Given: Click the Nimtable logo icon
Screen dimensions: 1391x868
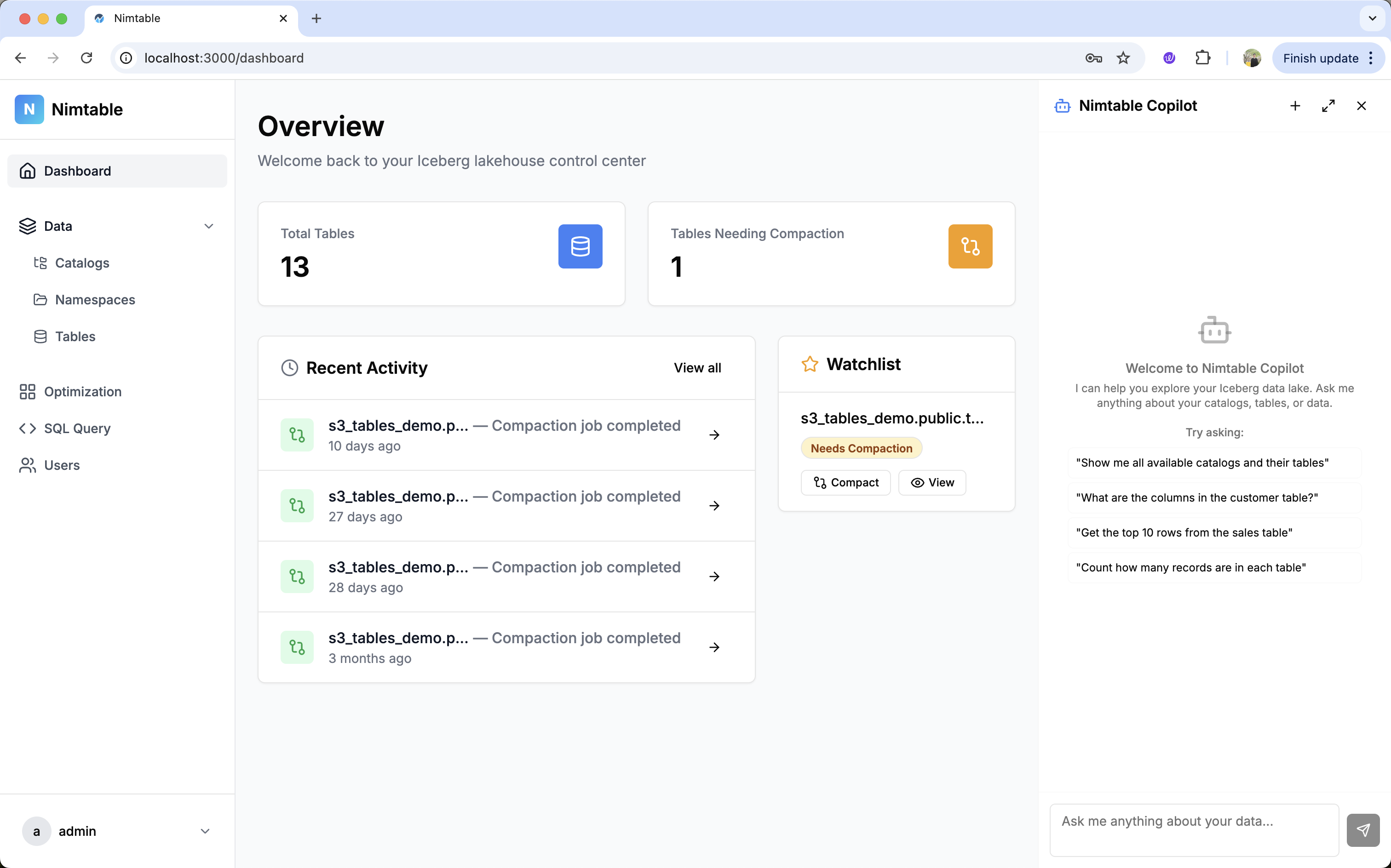Looking at the screenshot, I should (x=29, y=109).
